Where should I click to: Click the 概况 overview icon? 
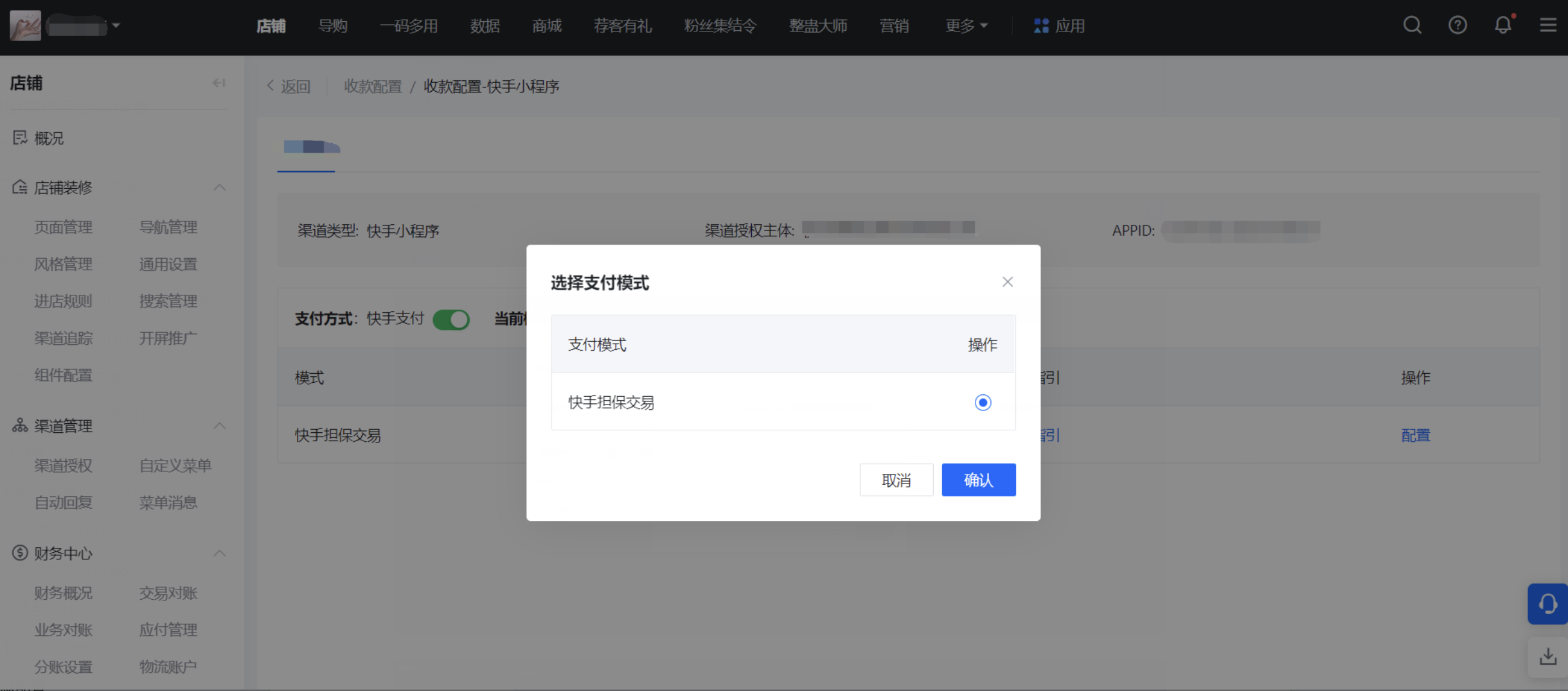click(20, 138)
